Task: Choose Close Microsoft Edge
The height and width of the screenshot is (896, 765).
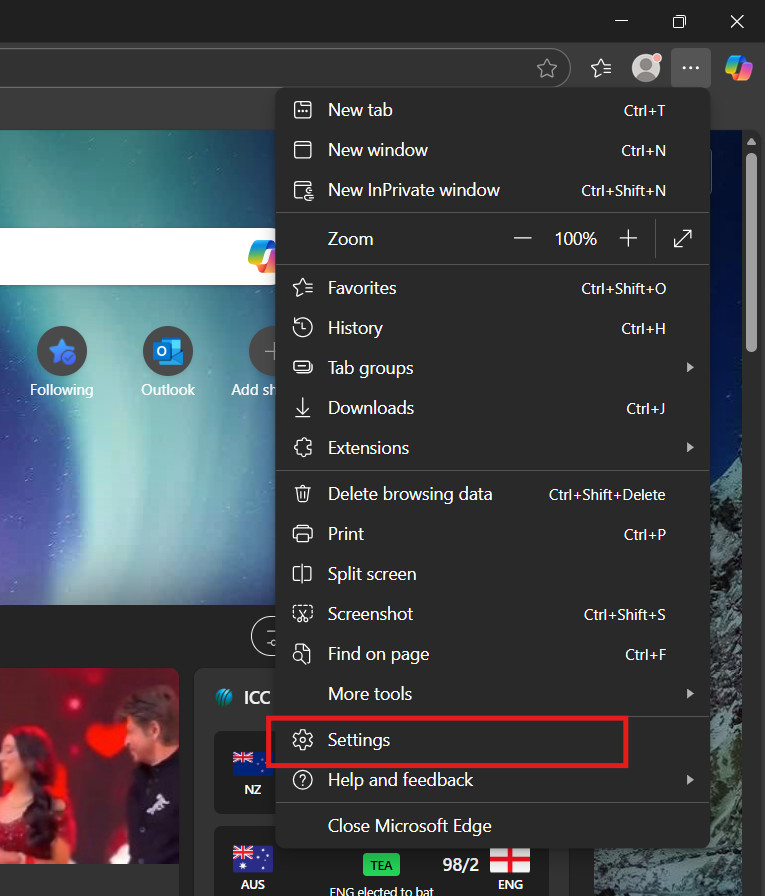Action: coord(492,826)
